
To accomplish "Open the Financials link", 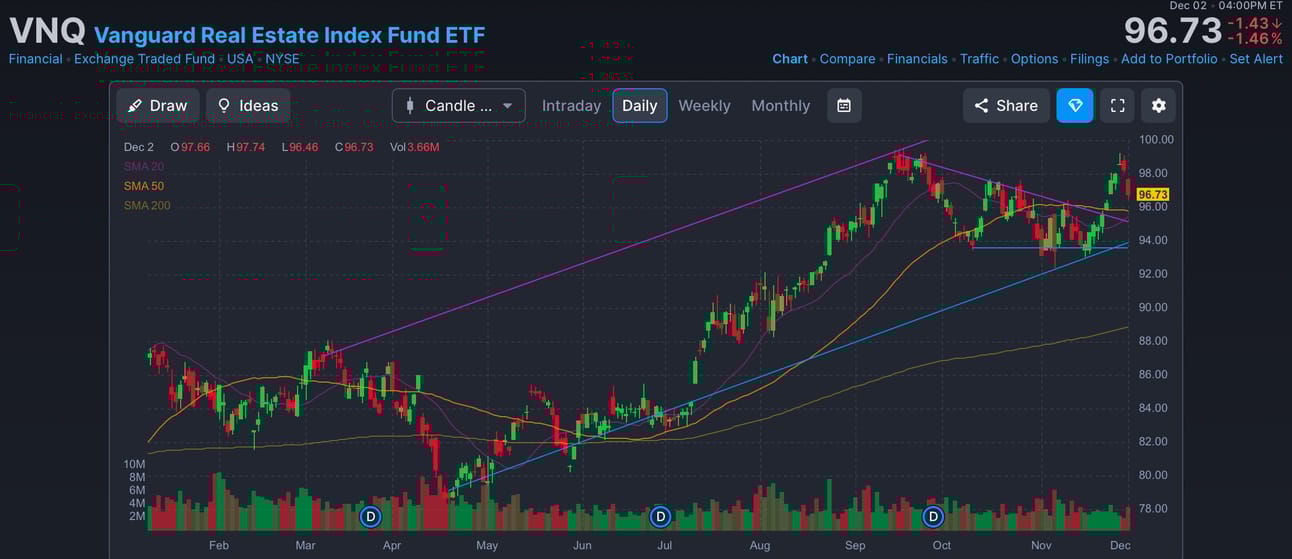I will tap(917, 59).
